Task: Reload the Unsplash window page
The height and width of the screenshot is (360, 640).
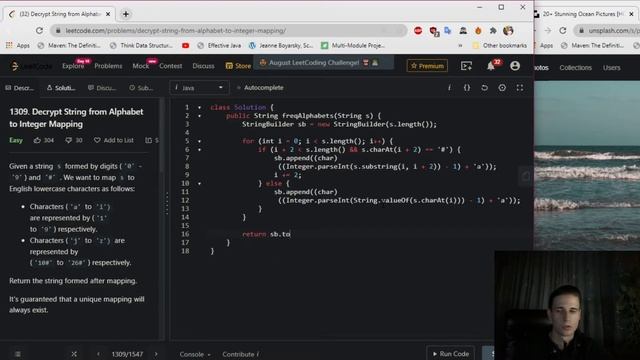Action: pyautogui.click(x=563, y=31)
